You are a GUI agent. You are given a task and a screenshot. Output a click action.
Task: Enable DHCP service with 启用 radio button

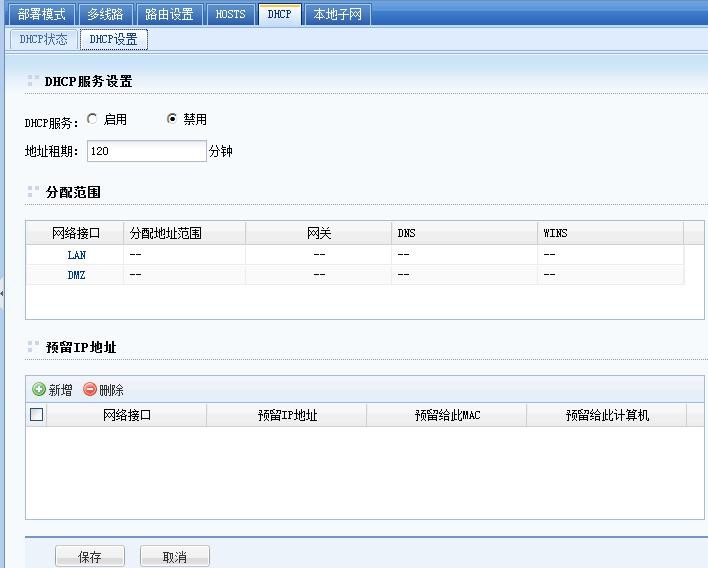tap(93, 119)
